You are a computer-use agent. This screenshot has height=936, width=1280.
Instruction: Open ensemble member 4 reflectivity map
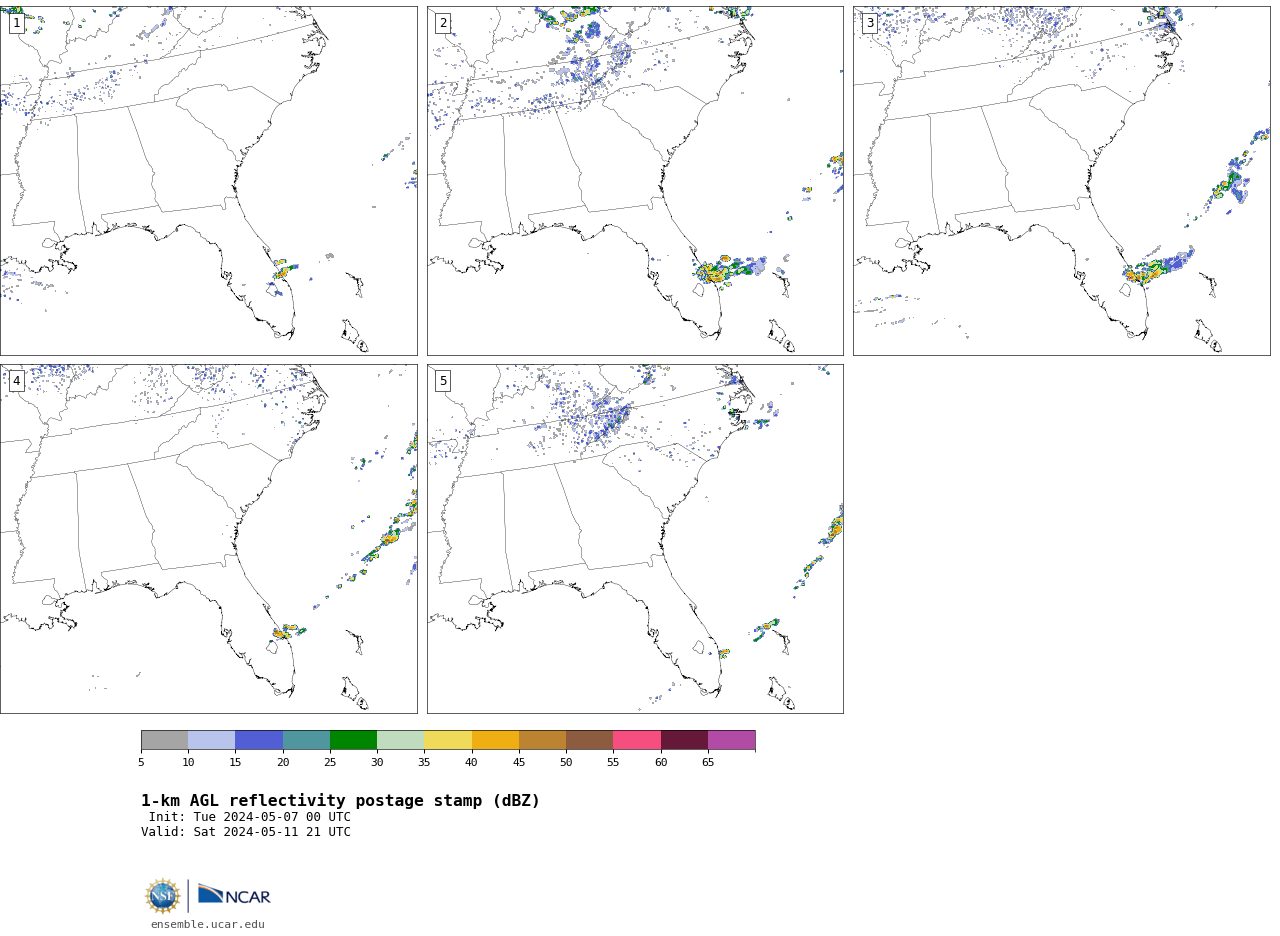[x=208, y=539]
